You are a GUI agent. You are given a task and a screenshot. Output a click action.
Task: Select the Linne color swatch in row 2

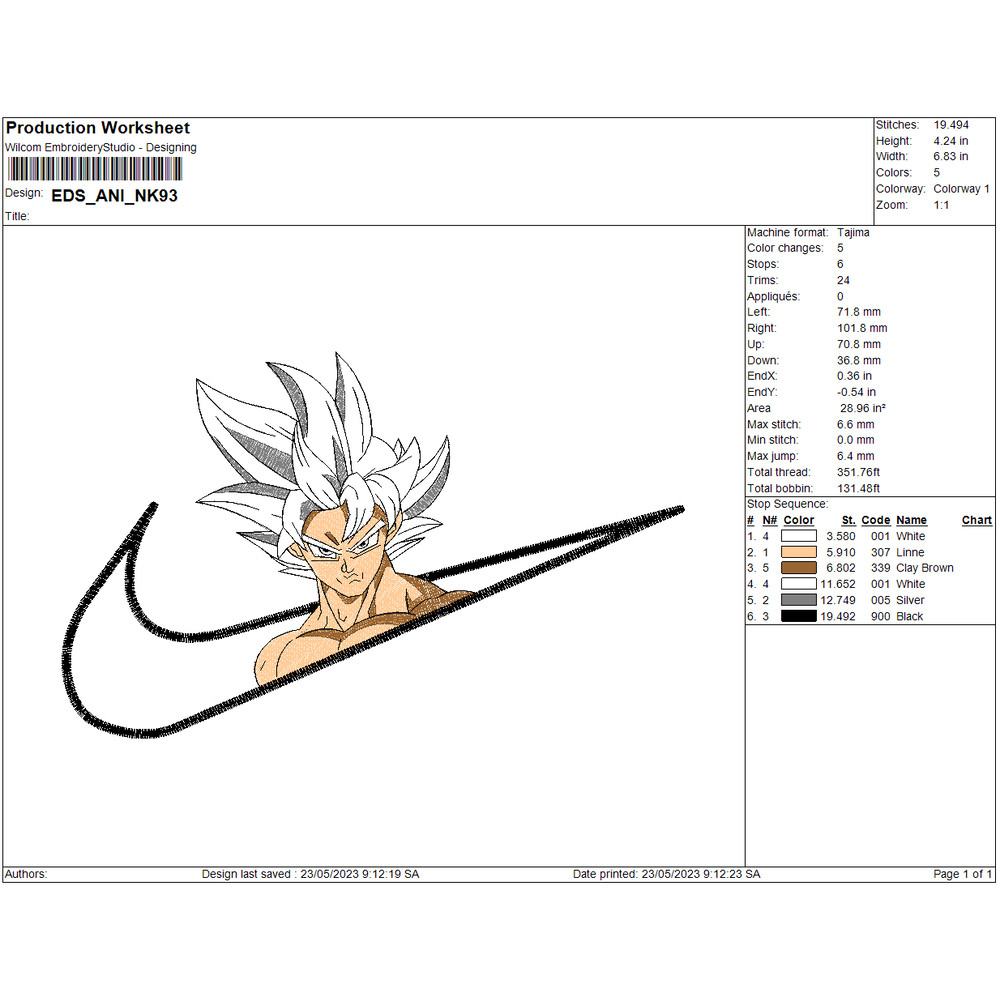click(797, 552)
